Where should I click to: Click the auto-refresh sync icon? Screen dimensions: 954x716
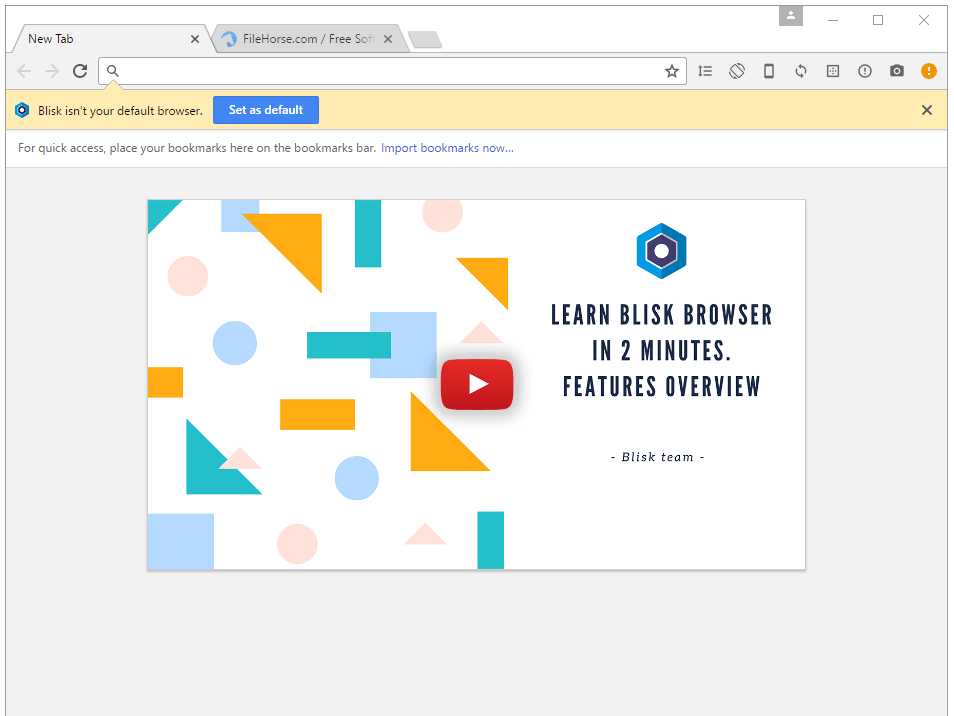pyautogui.click(x=801, y=71)
